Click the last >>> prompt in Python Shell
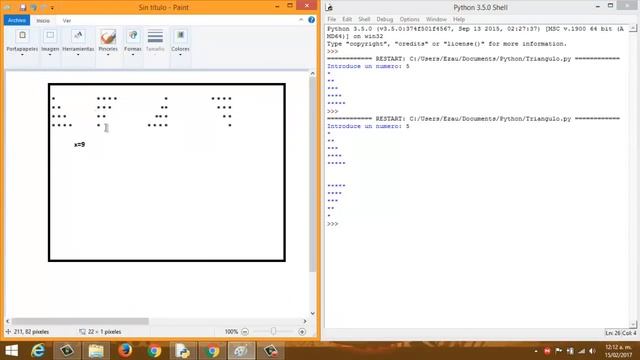The height and width of the screenshot is (360, 640). [x=333, y=224]
